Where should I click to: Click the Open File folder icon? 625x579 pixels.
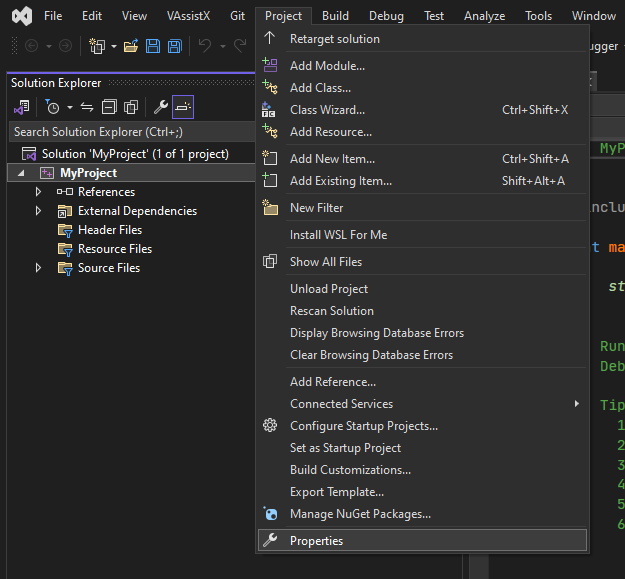[131, 46]
